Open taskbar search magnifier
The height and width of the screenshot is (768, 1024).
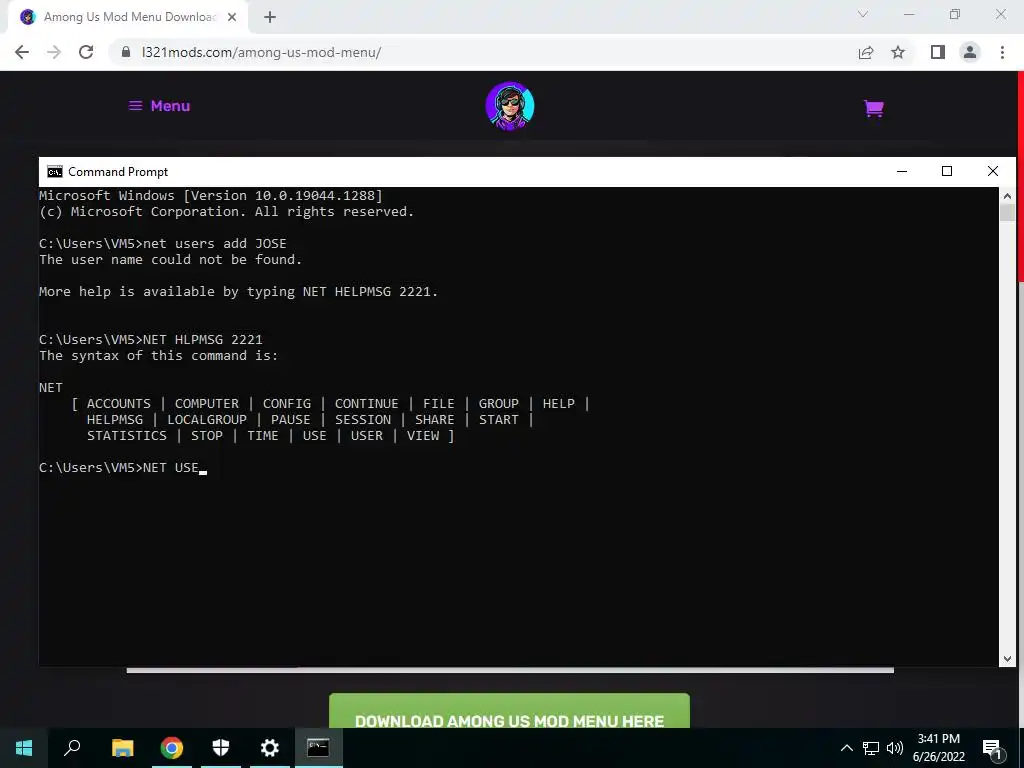(x=72, y=748)
